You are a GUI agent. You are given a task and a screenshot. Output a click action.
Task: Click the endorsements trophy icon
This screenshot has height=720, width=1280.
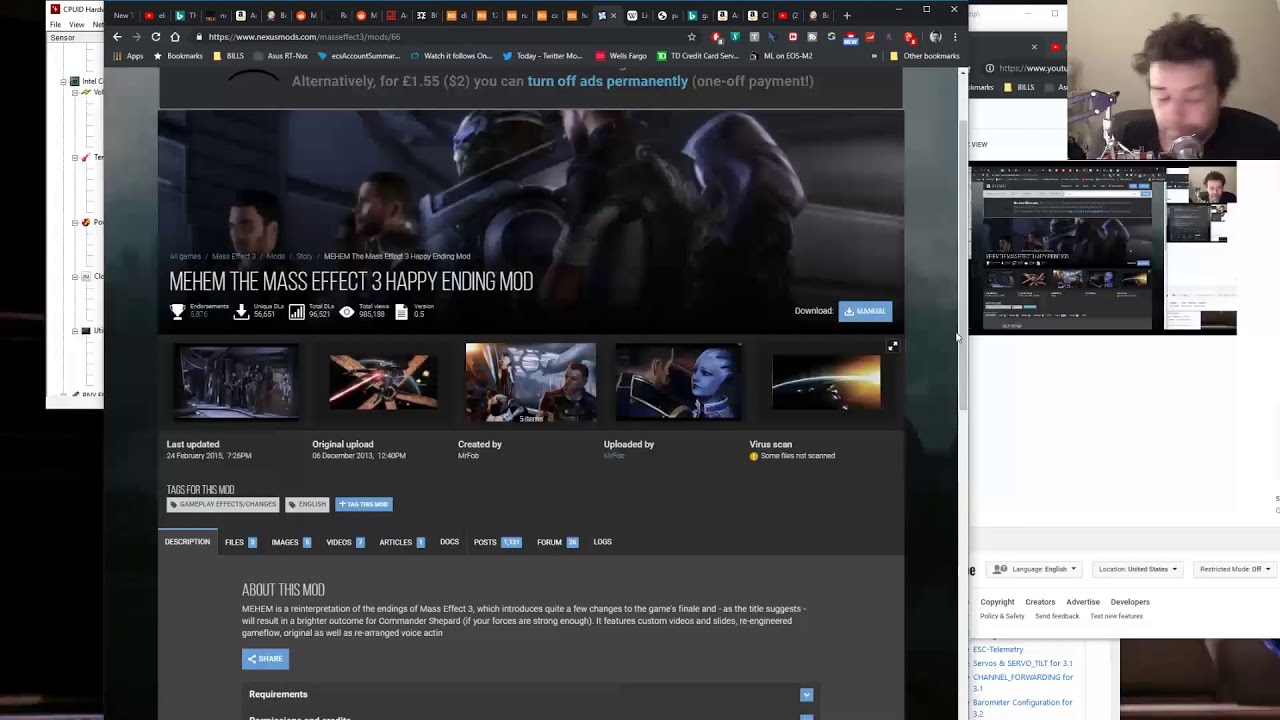[177, 312]
